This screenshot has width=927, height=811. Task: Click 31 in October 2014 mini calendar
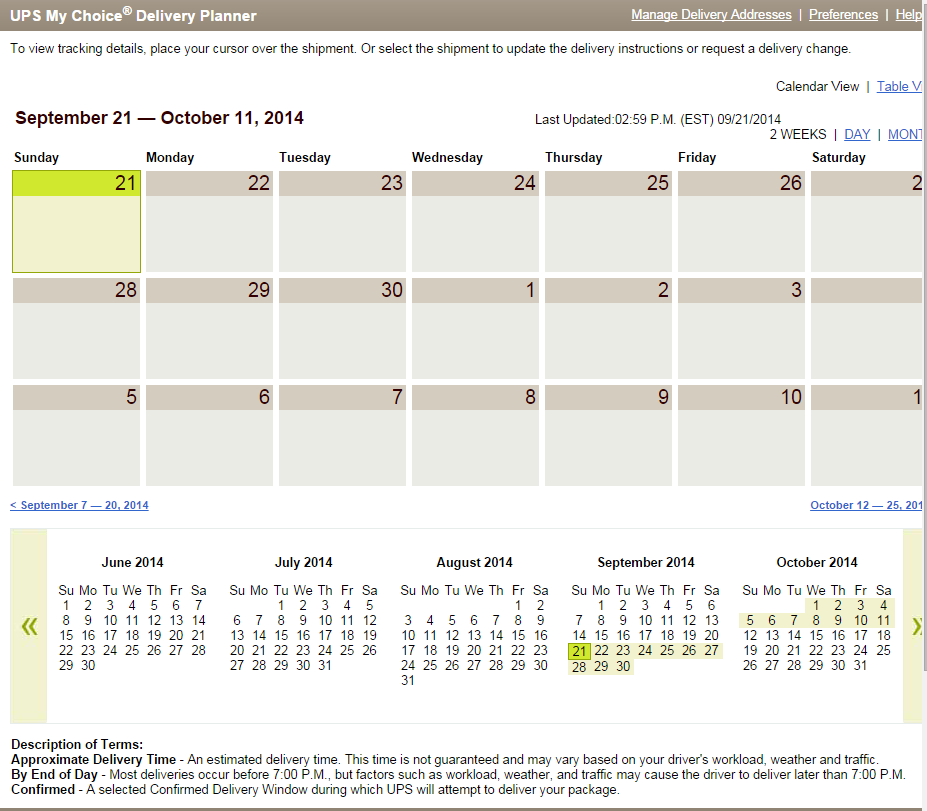[x=860, y=666]
